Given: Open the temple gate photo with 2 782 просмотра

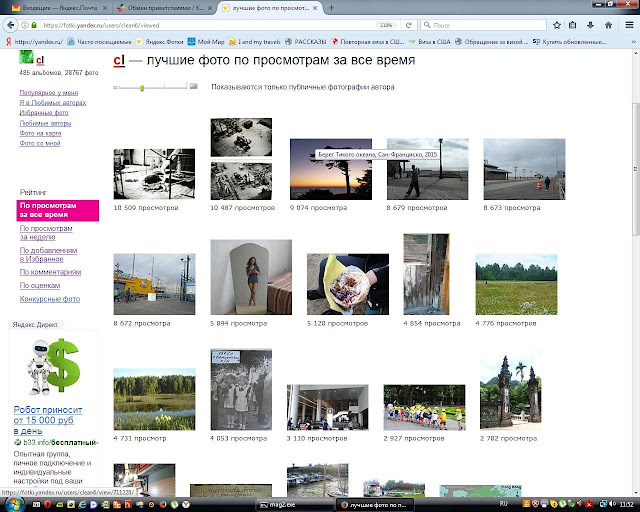Looking at the screenshot, I should tap(511, 390).
